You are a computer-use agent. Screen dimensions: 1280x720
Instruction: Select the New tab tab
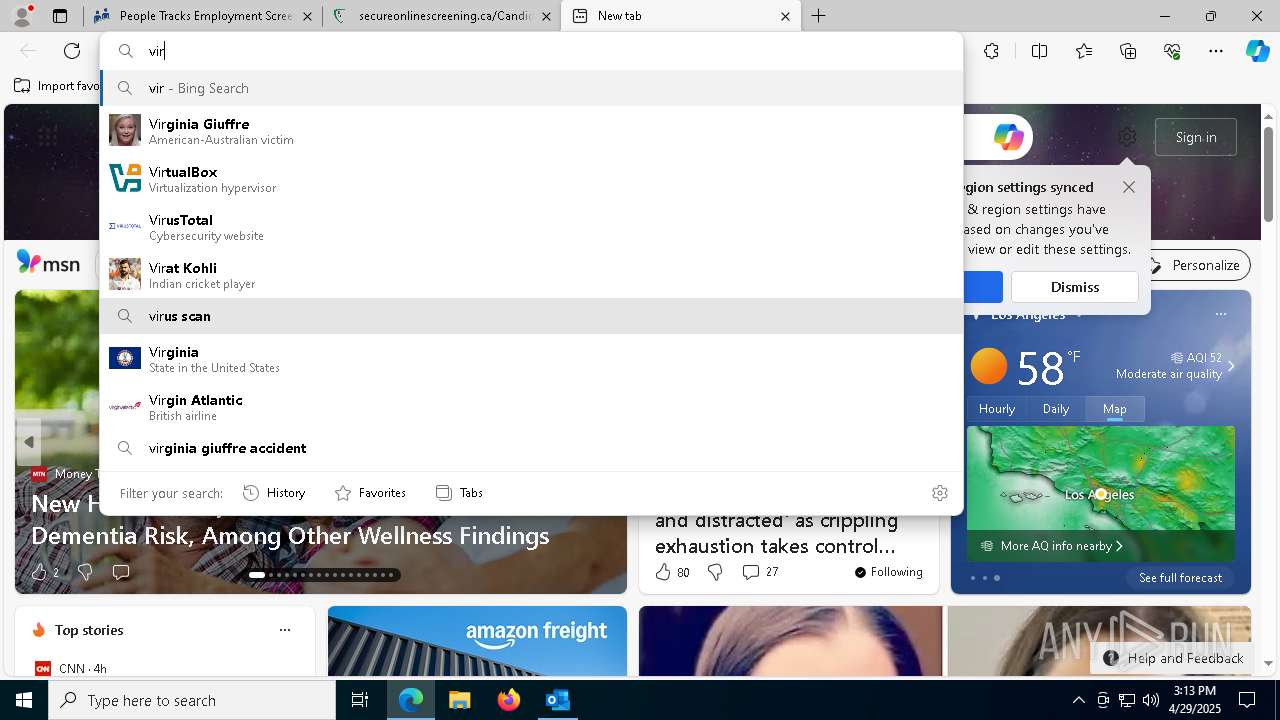pos(681,16)
